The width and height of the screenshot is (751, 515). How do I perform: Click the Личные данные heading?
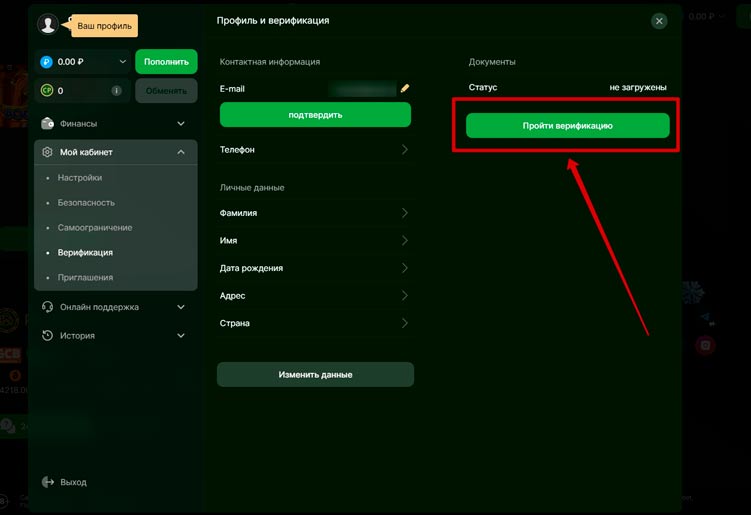pos(252,188)
